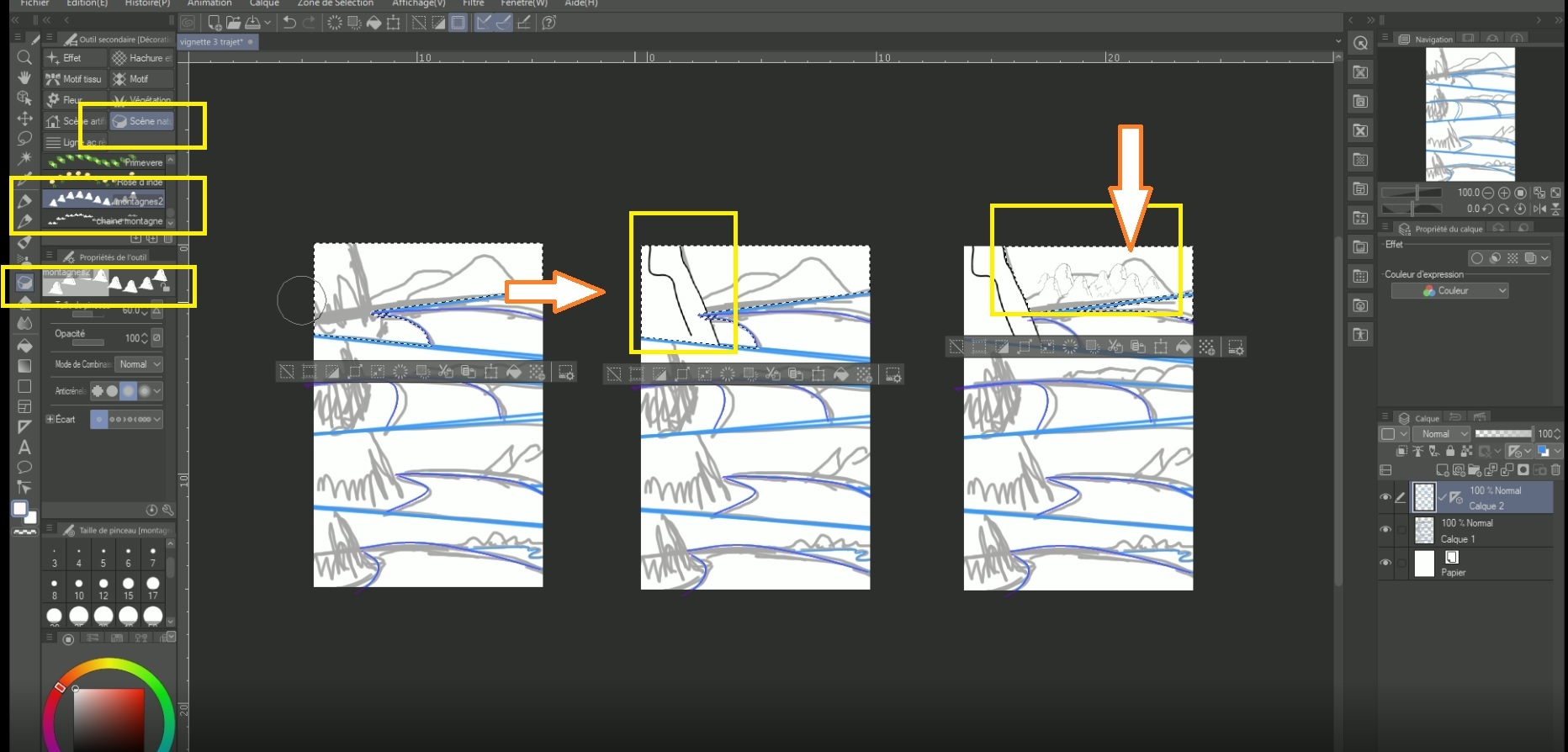Click the Opacité slider in tool properties
The image size is (1568, 752).
(88, 342)
